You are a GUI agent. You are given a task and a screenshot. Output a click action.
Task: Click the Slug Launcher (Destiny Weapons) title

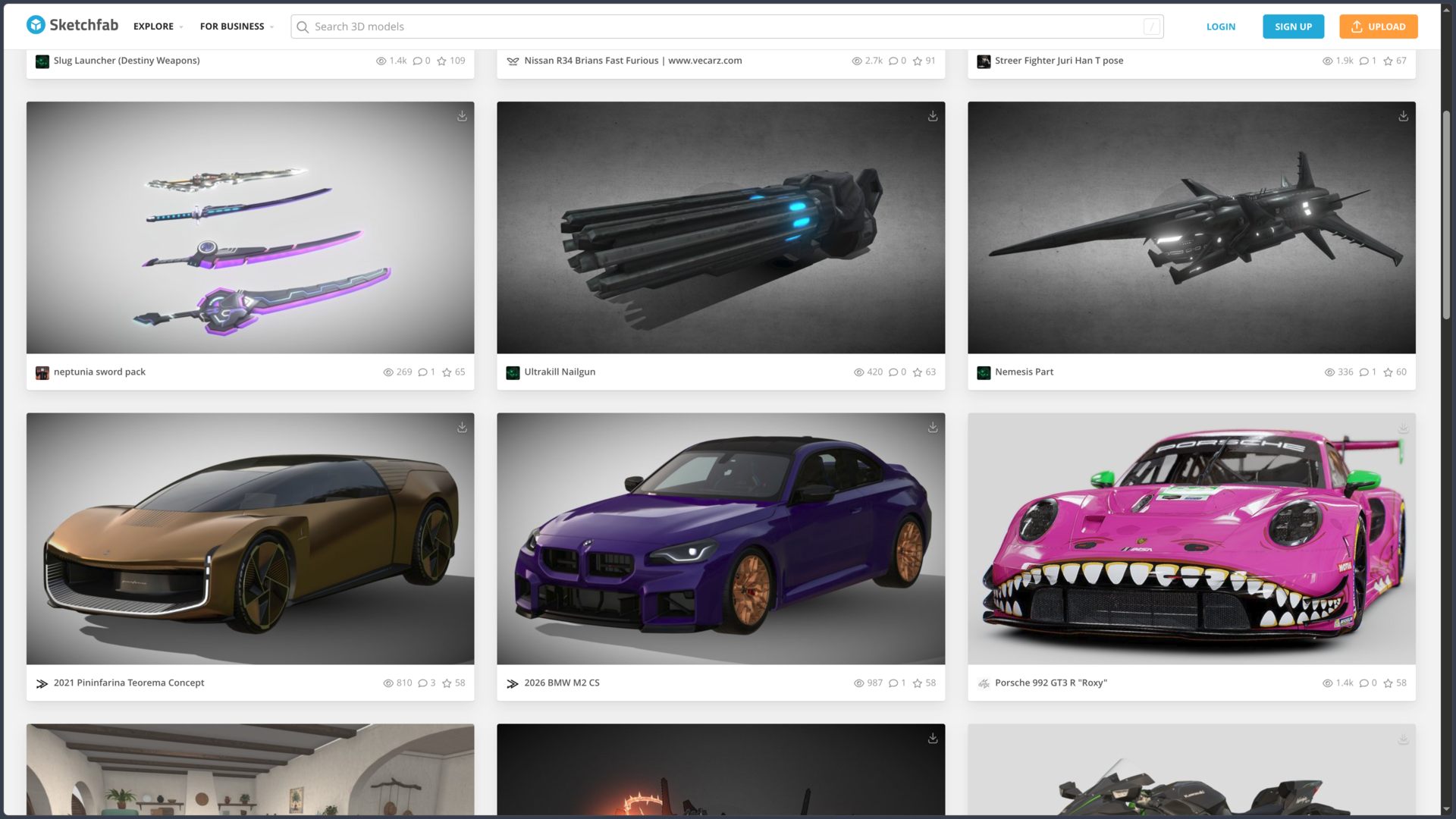tap(127, 61)
